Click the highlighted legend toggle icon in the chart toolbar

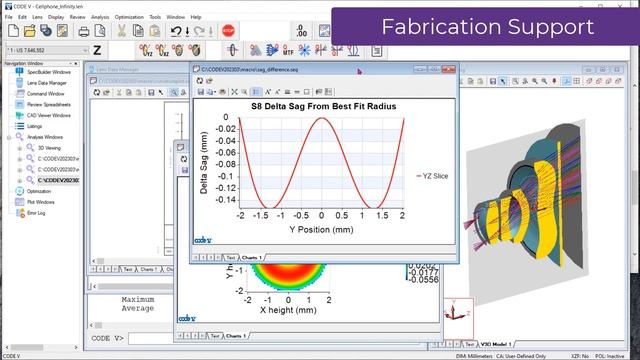(256, 92)
